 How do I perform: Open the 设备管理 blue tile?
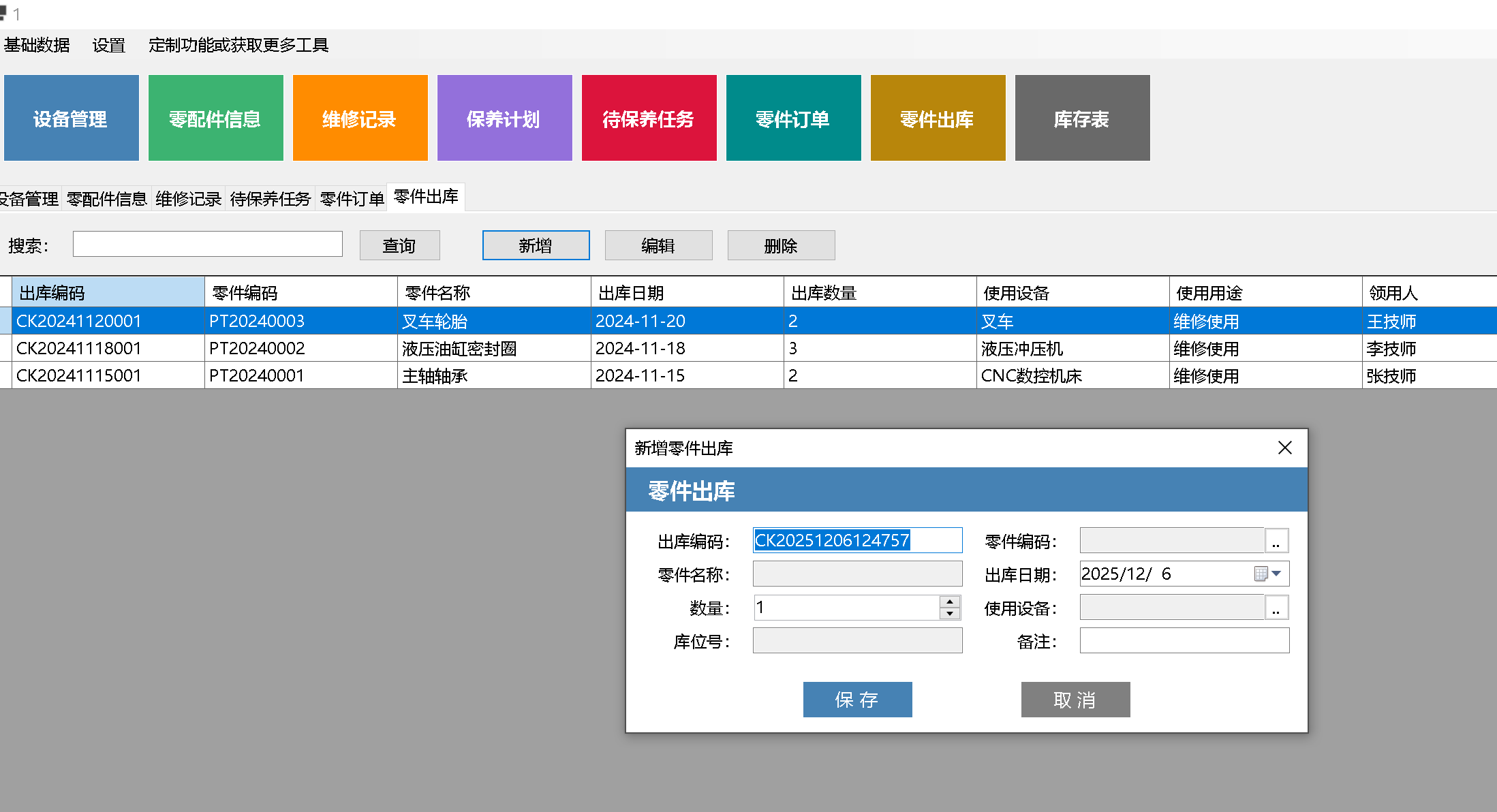(x=71, y=119)
